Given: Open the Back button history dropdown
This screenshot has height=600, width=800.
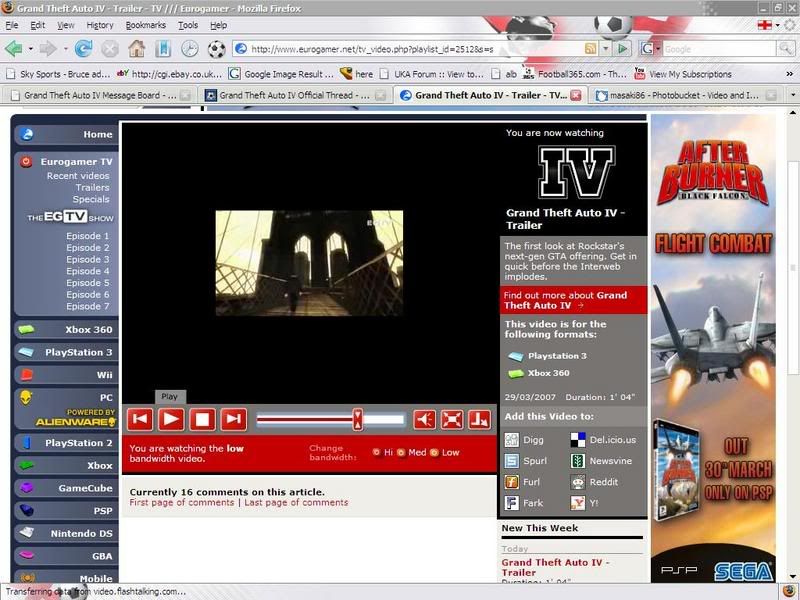Looking at the screenshot, I should [x=31, y=49].
